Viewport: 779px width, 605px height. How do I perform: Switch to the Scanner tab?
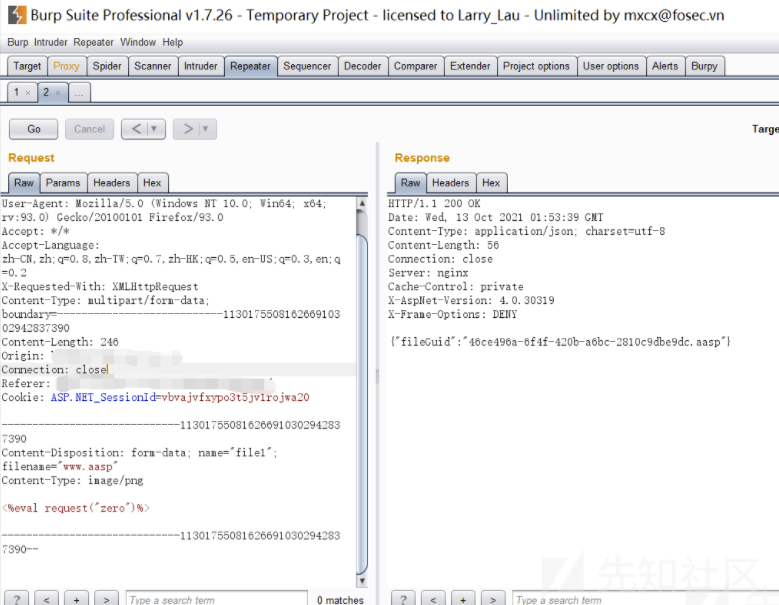point(153,66)
